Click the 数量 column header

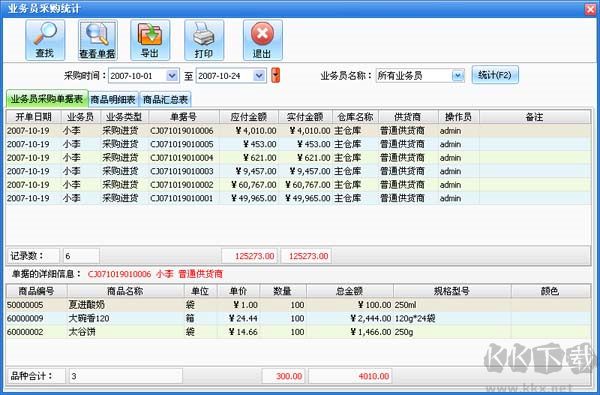click(x=282, y=291)
